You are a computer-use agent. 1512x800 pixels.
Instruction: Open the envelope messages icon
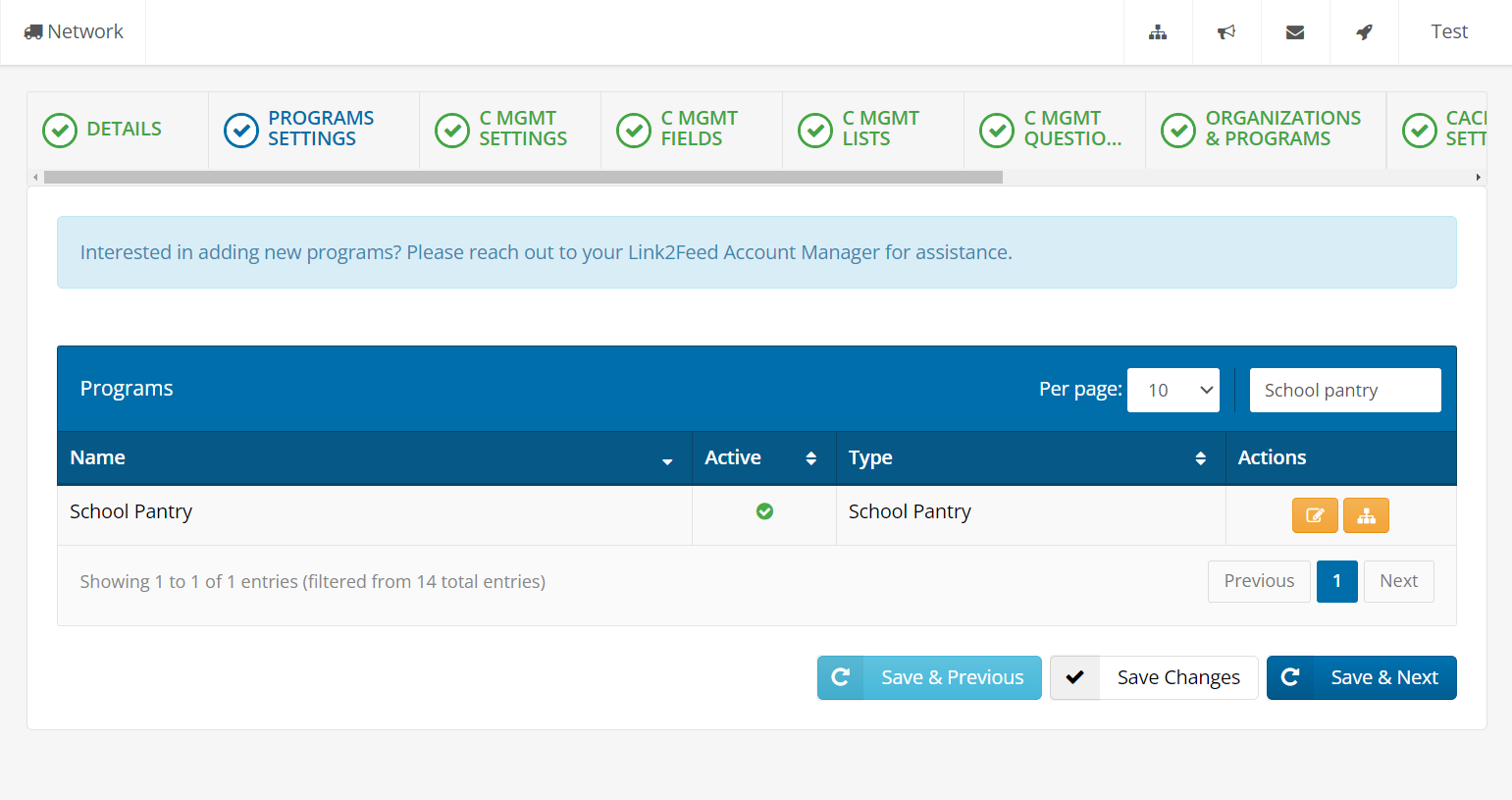[1295, 32]
